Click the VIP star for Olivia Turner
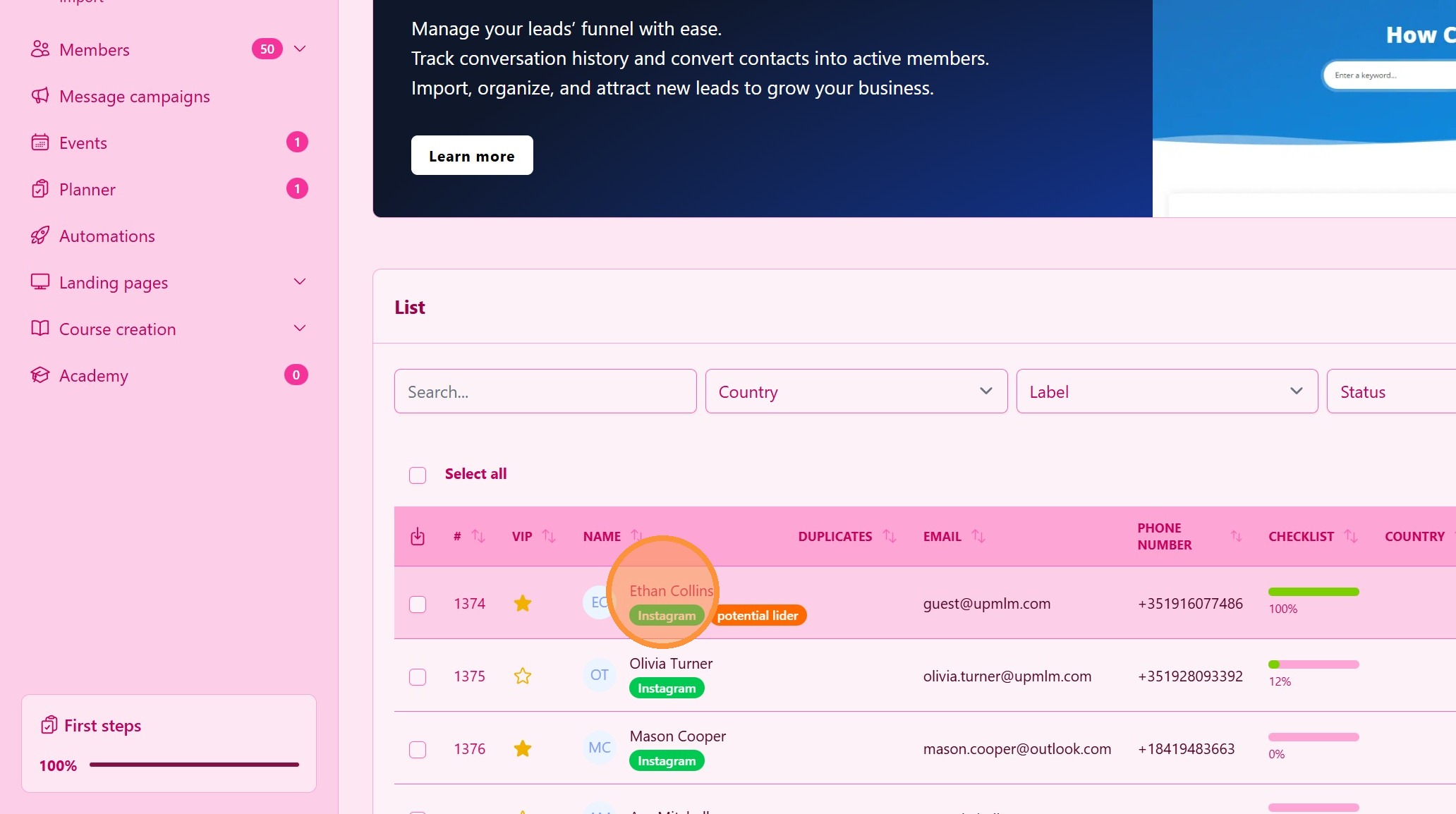 (522, 676)
